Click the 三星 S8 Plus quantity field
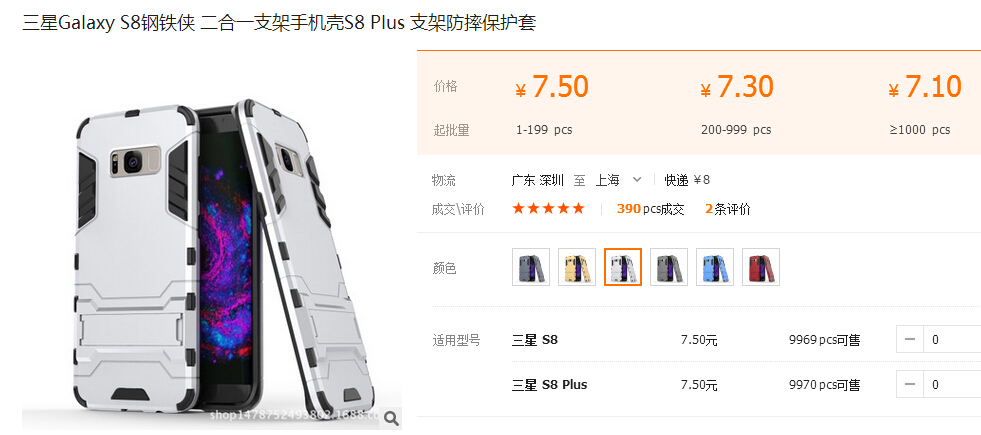This screenshot has height=435, width=981. point(952,384)
